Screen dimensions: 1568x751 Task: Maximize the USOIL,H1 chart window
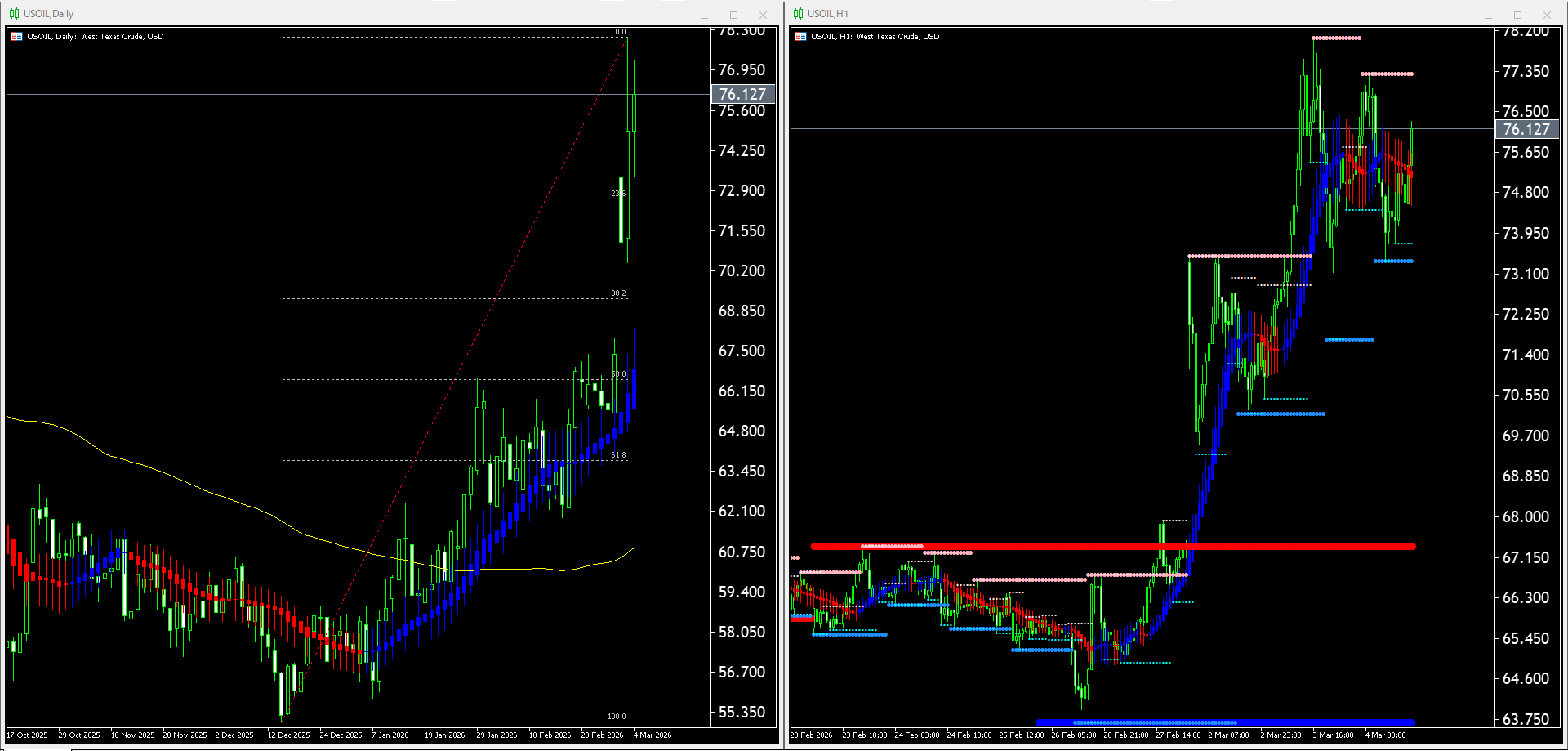pos(1517,15)
